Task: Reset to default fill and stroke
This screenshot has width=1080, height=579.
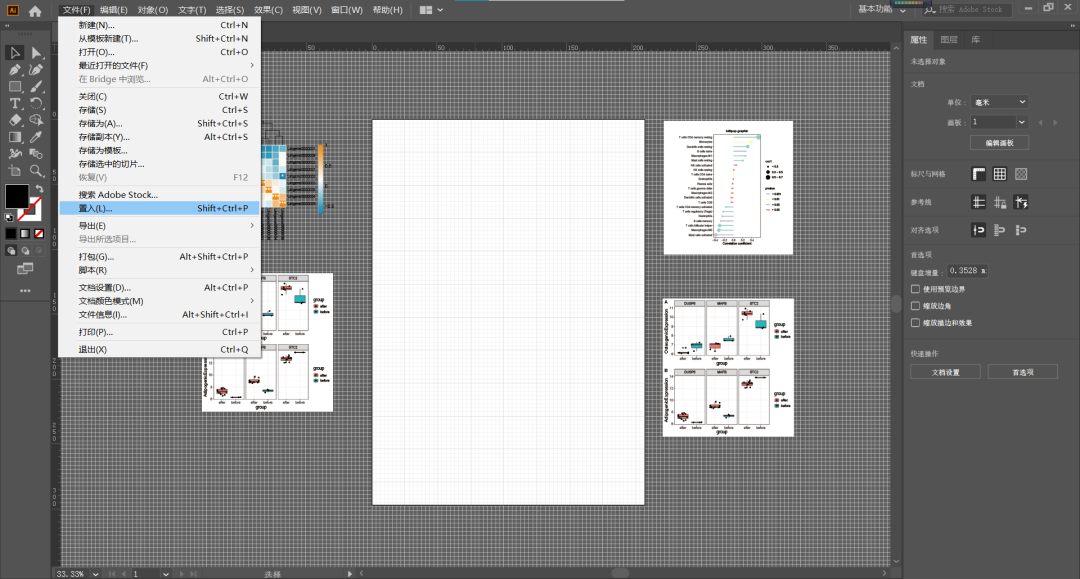Action: click(9, 218)
